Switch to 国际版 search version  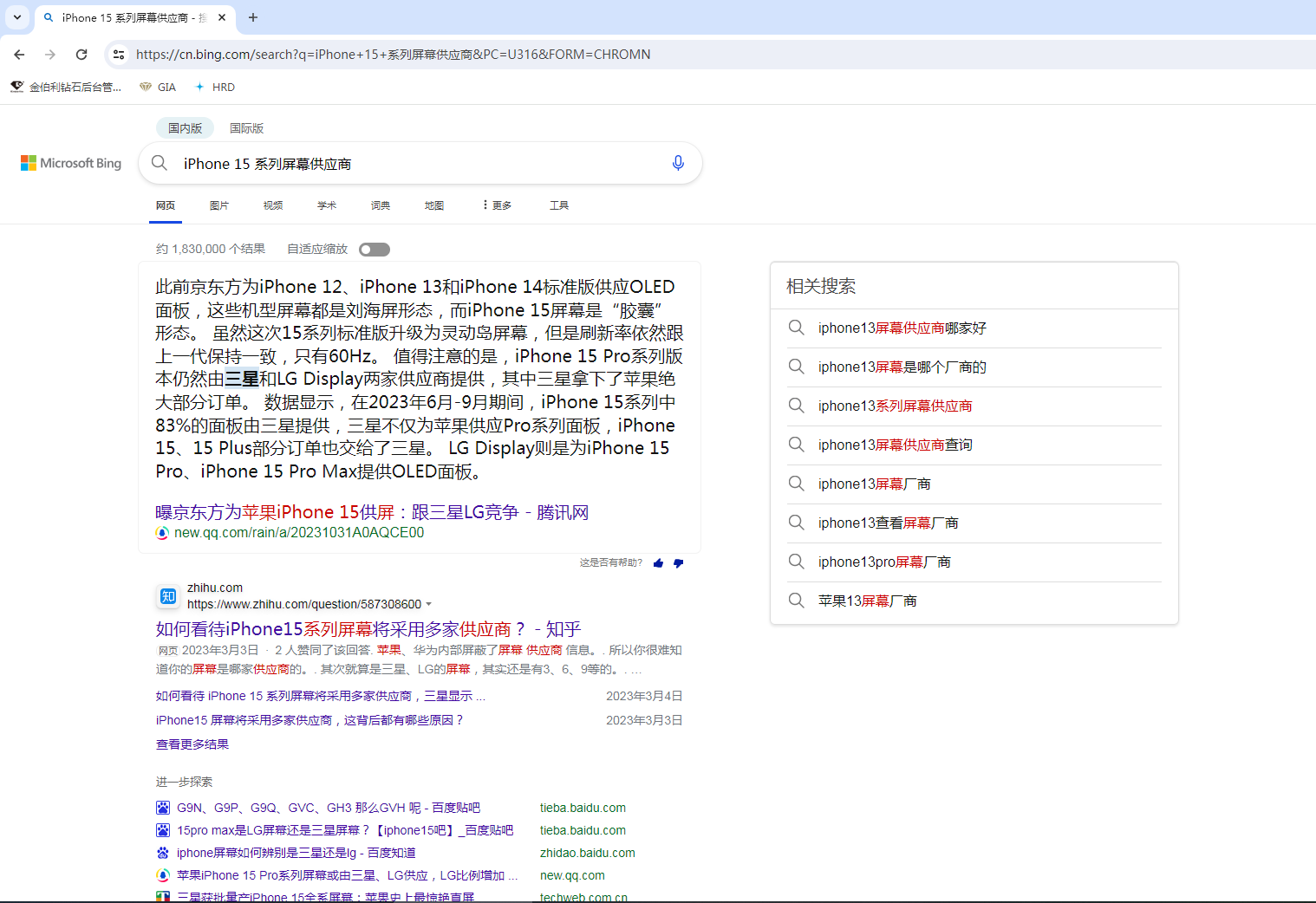(246, 128)
